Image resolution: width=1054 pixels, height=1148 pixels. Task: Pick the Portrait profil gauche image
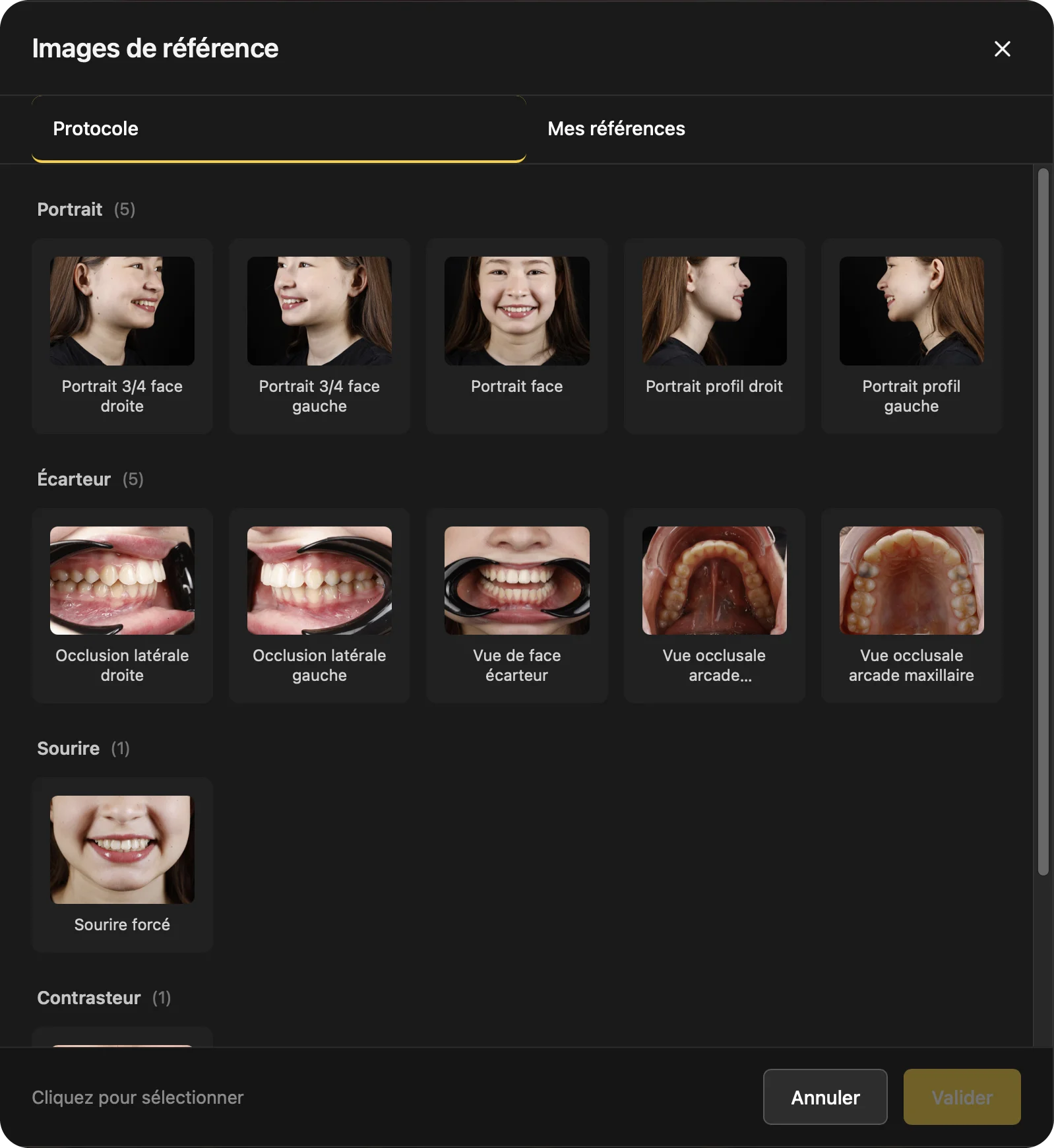pyautogui.click(x=912, y=336)
